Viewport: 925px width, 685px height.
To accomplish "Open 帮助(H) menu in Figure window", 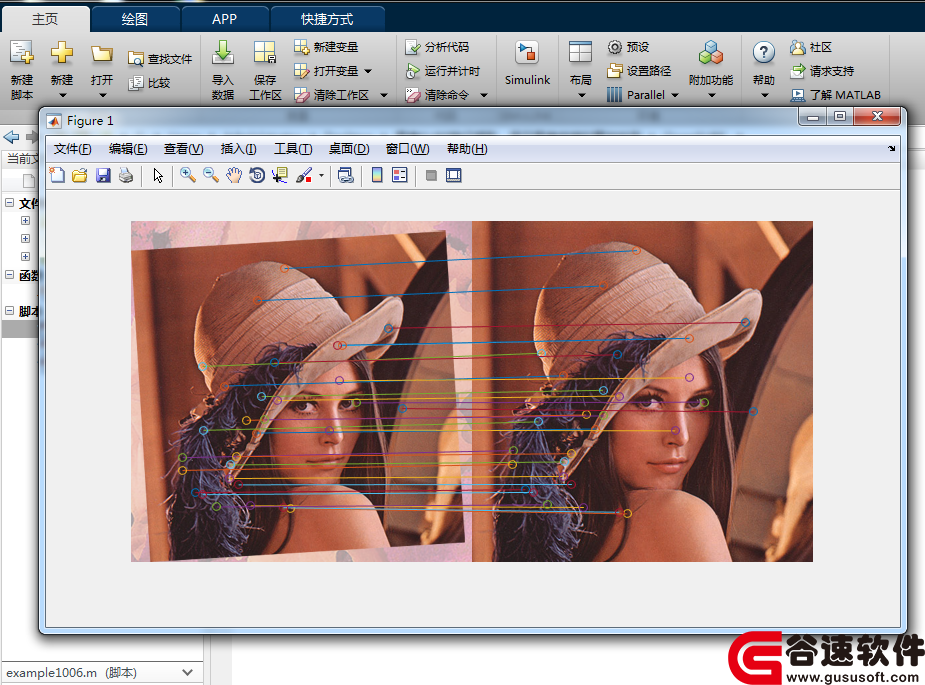I will pos(467,149).
